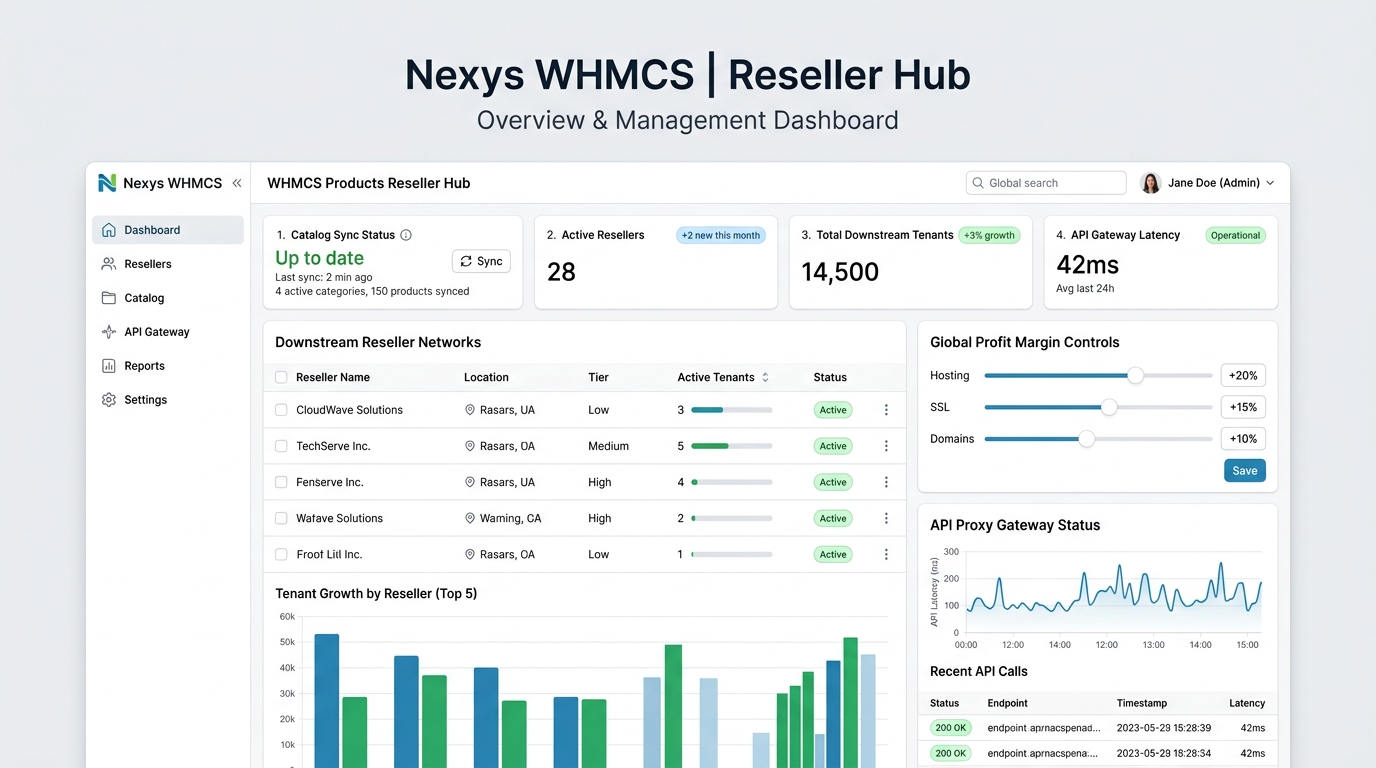The height and width of the screenshot is (768, 1376).
Task: Click the API Gateway pulse icon
Action: pyautogui.click(x=109, y=332)
